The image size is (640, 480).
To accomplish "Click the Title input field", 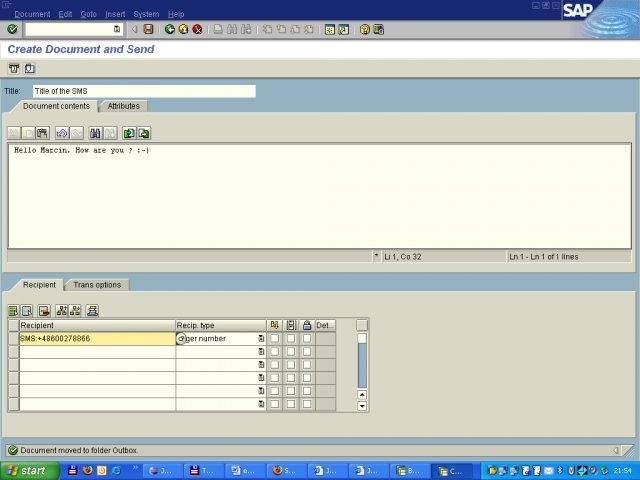I will (x=143, y=91).
